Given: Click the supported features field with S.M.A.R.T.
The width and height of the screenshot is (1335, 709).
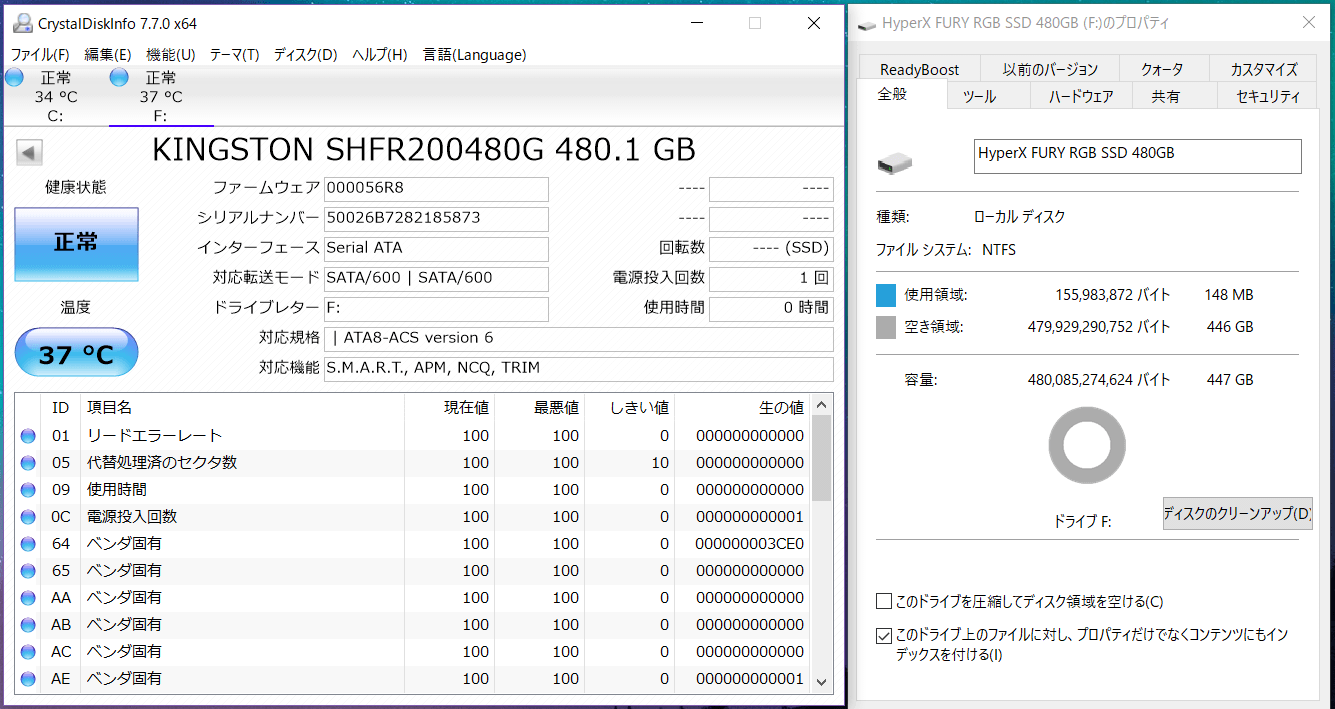Looking at the screenshot, I should click(579, 369).
